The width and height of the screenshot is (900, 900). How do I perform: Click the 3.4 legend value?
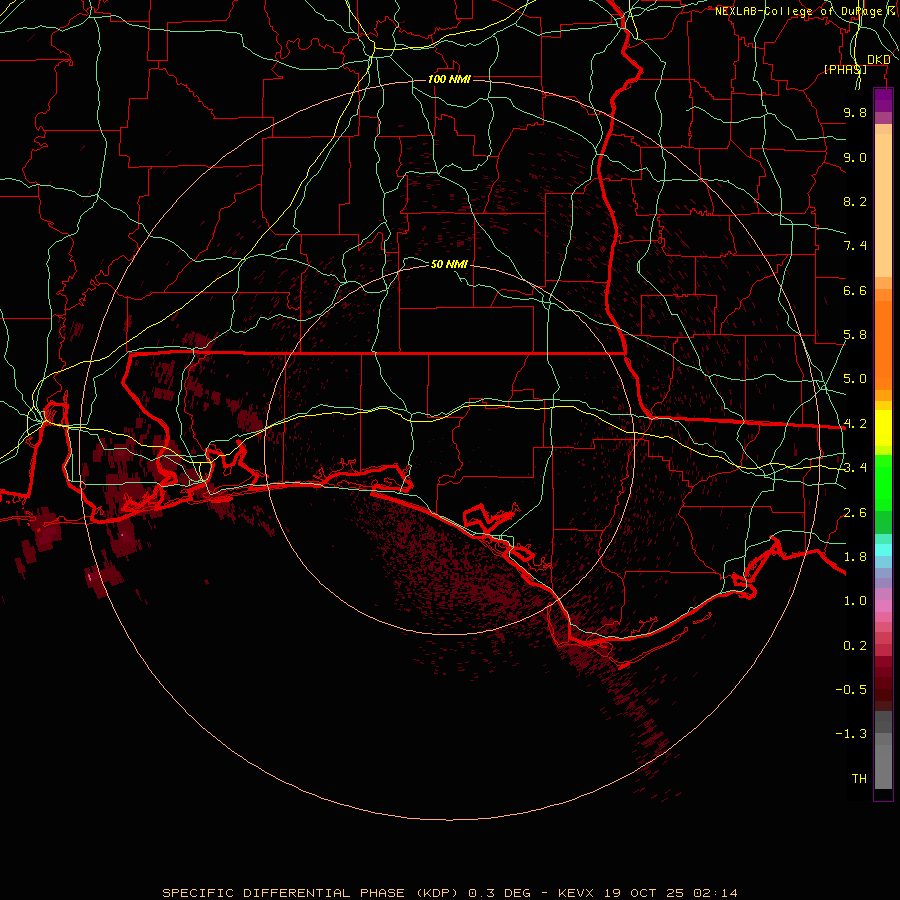point(855,468)
